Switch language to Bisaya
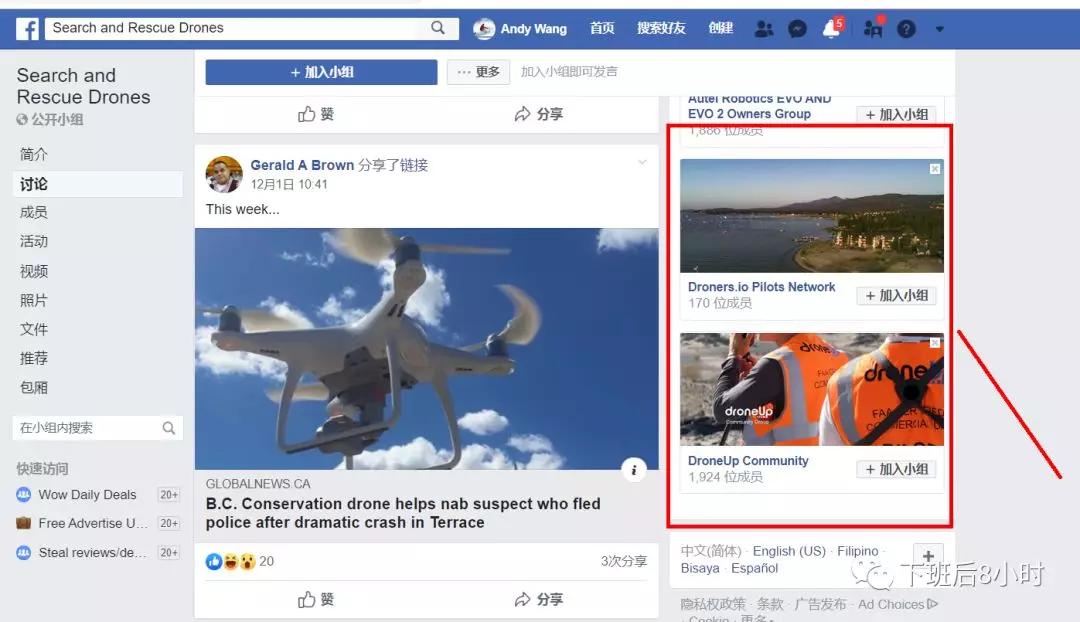This screenshot has height=622, width=1080. [700, 568]
